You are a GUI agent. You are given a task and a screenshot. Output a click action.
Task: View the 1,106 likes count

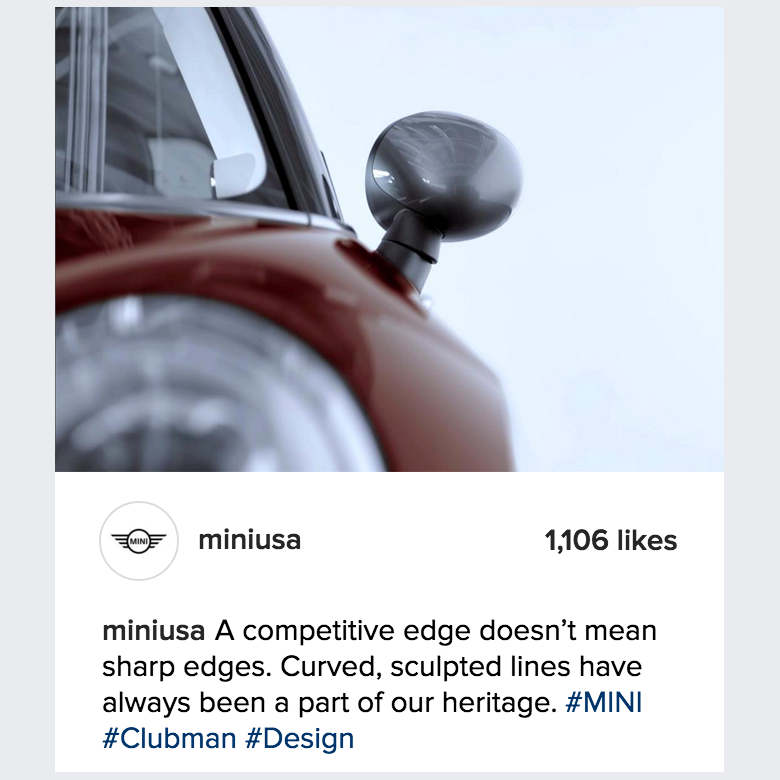(x=610, y=540)
